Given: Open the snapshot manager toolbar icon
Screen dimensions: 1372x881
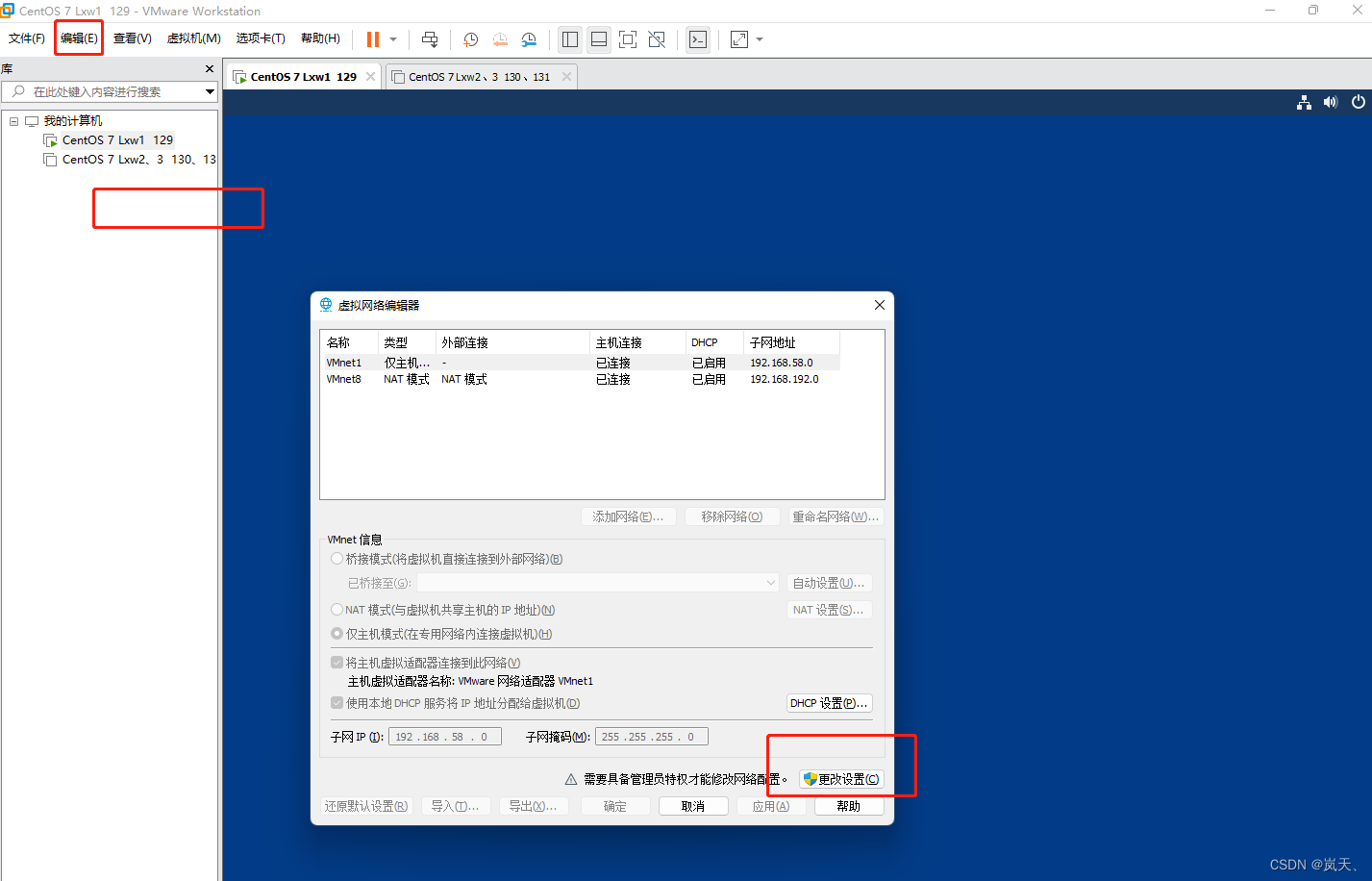Looking at the screenshot, I should [529, 39].
